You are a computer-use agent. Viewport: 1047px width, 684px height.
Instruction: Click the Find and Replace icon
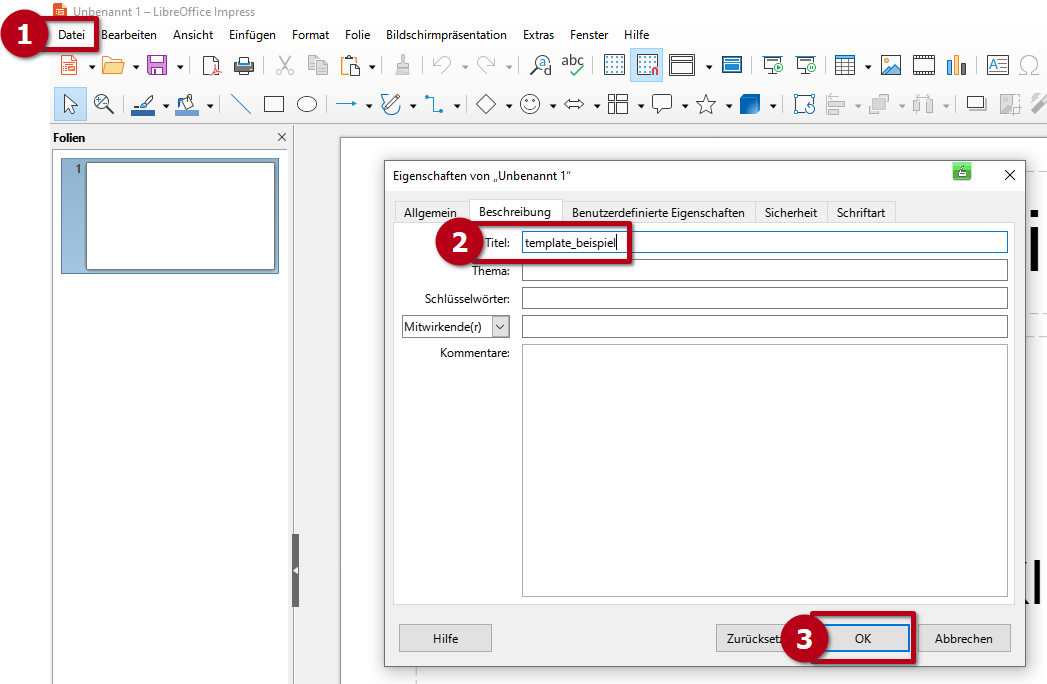click(x=540, y=65)
